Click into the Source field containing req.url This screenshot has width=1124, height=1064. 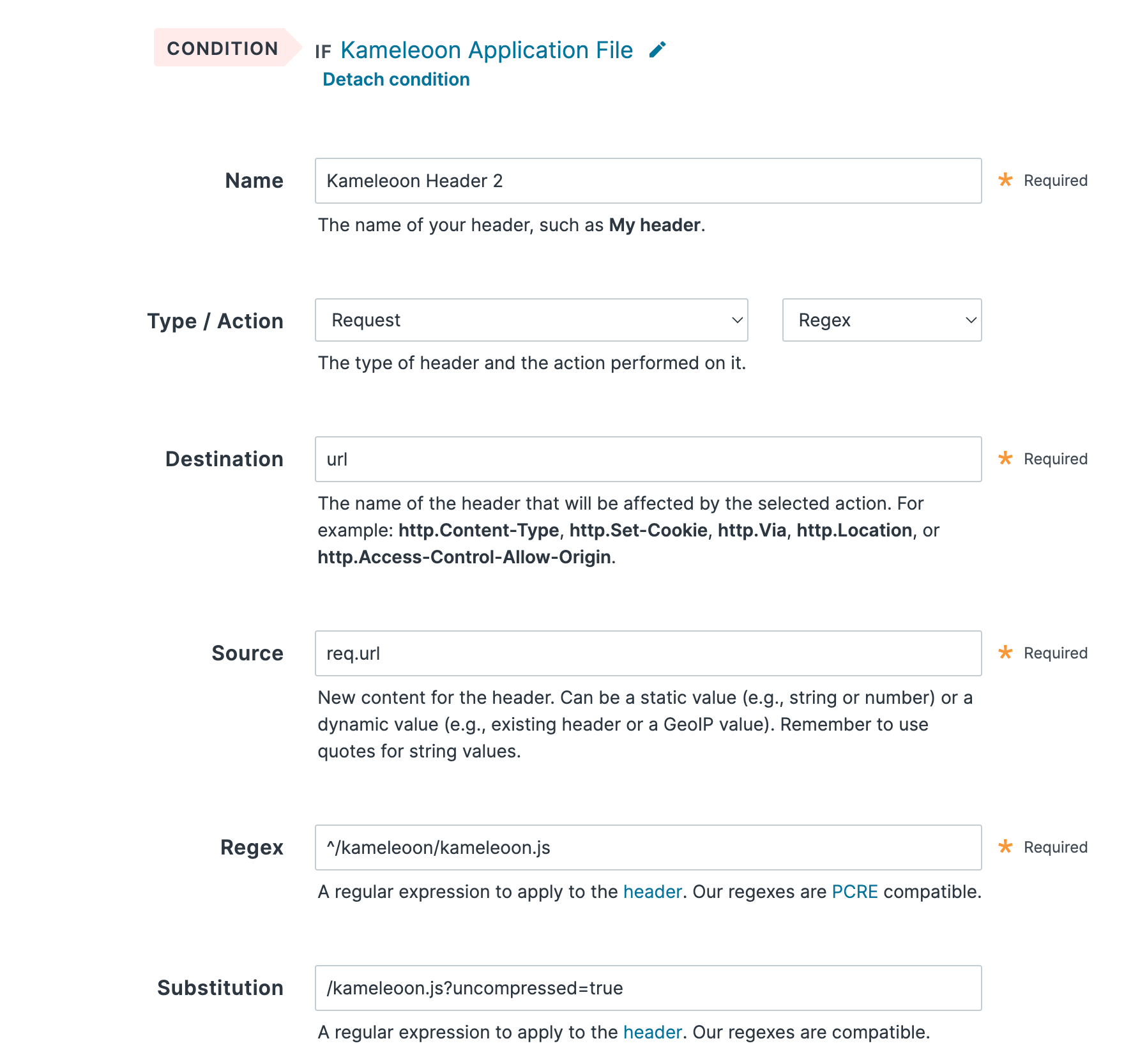click(648, 653)
